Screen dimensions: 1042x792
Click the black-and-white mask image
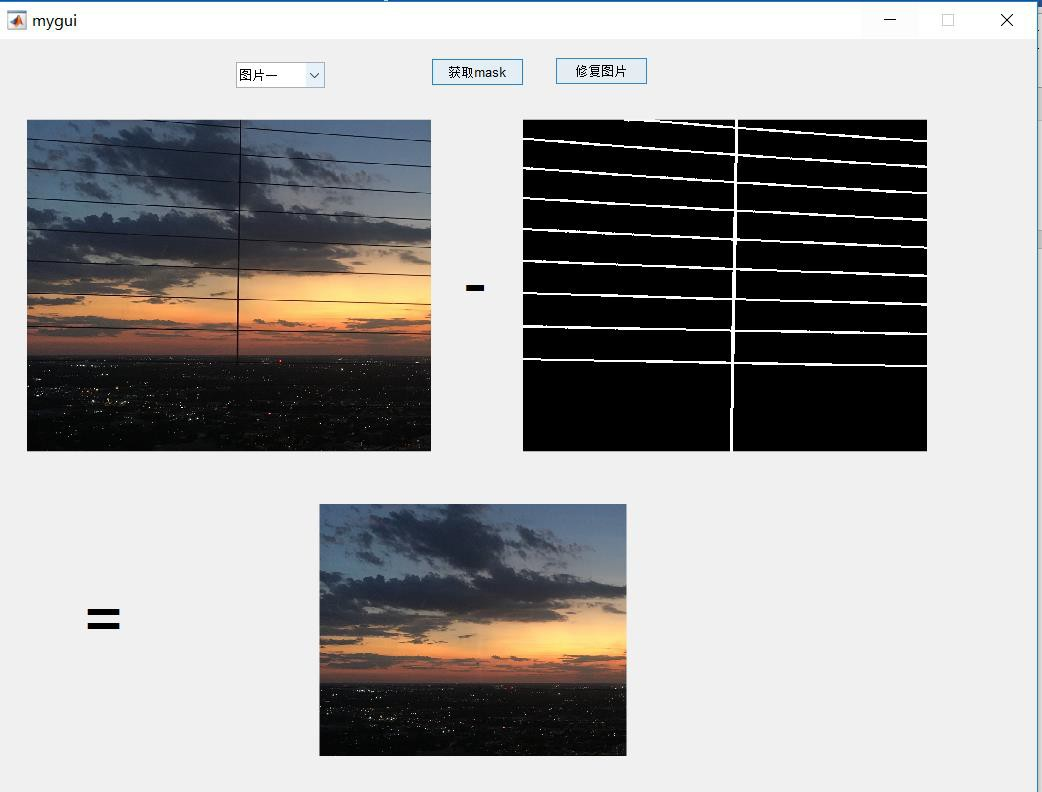(x=724, y=285)
